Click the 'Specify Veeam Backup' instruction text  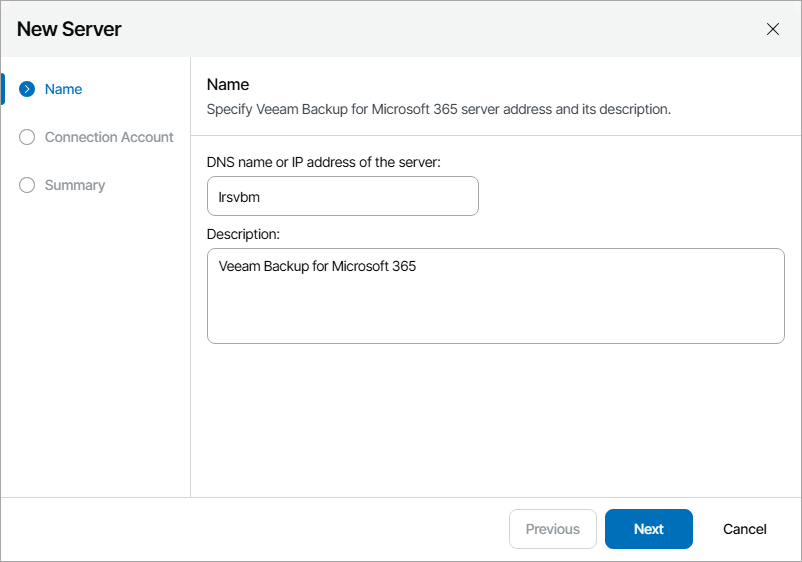(438, 109)
